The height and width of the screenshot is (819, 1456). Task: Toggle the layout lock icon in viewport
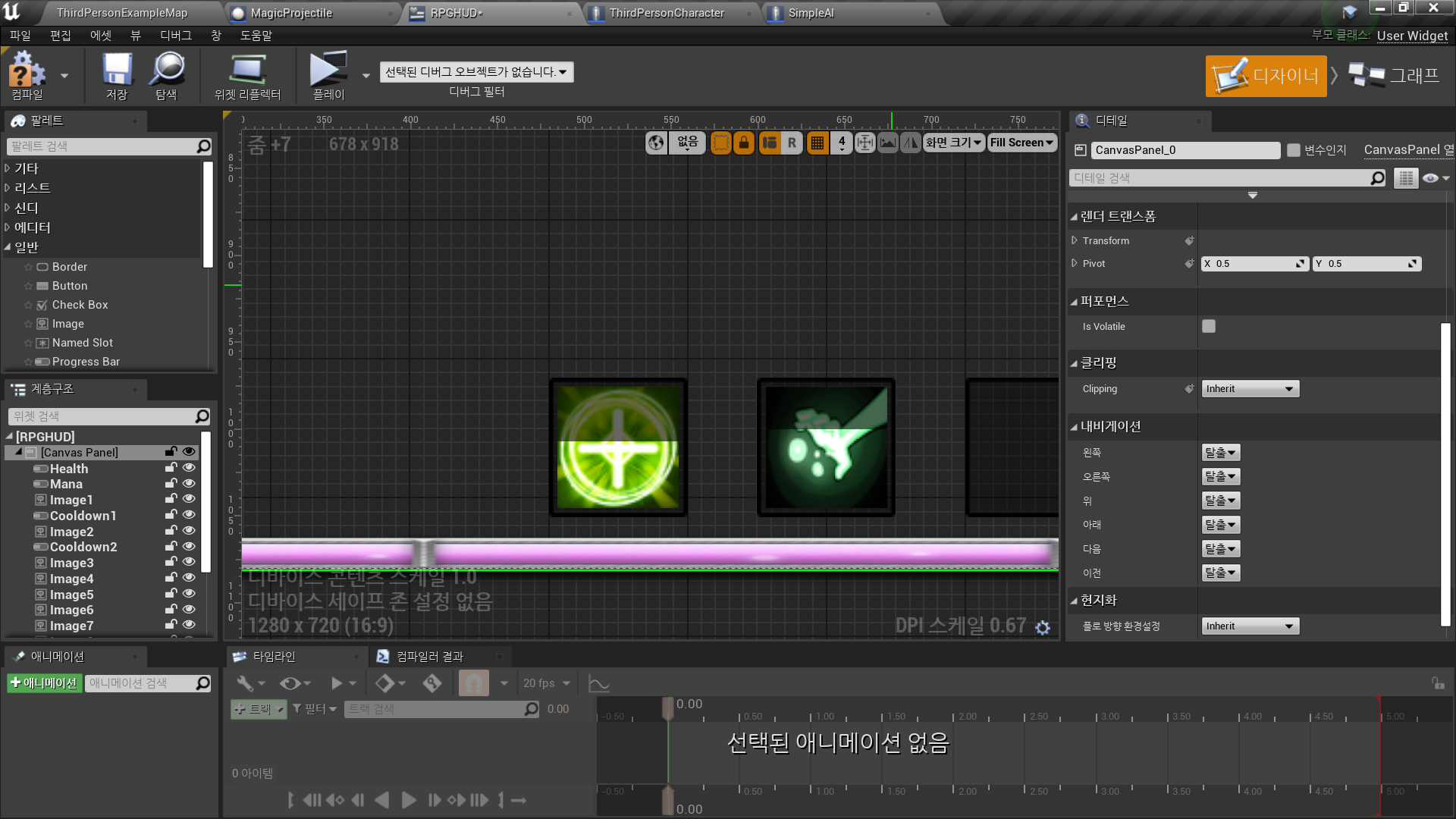(x=744, y=143)
